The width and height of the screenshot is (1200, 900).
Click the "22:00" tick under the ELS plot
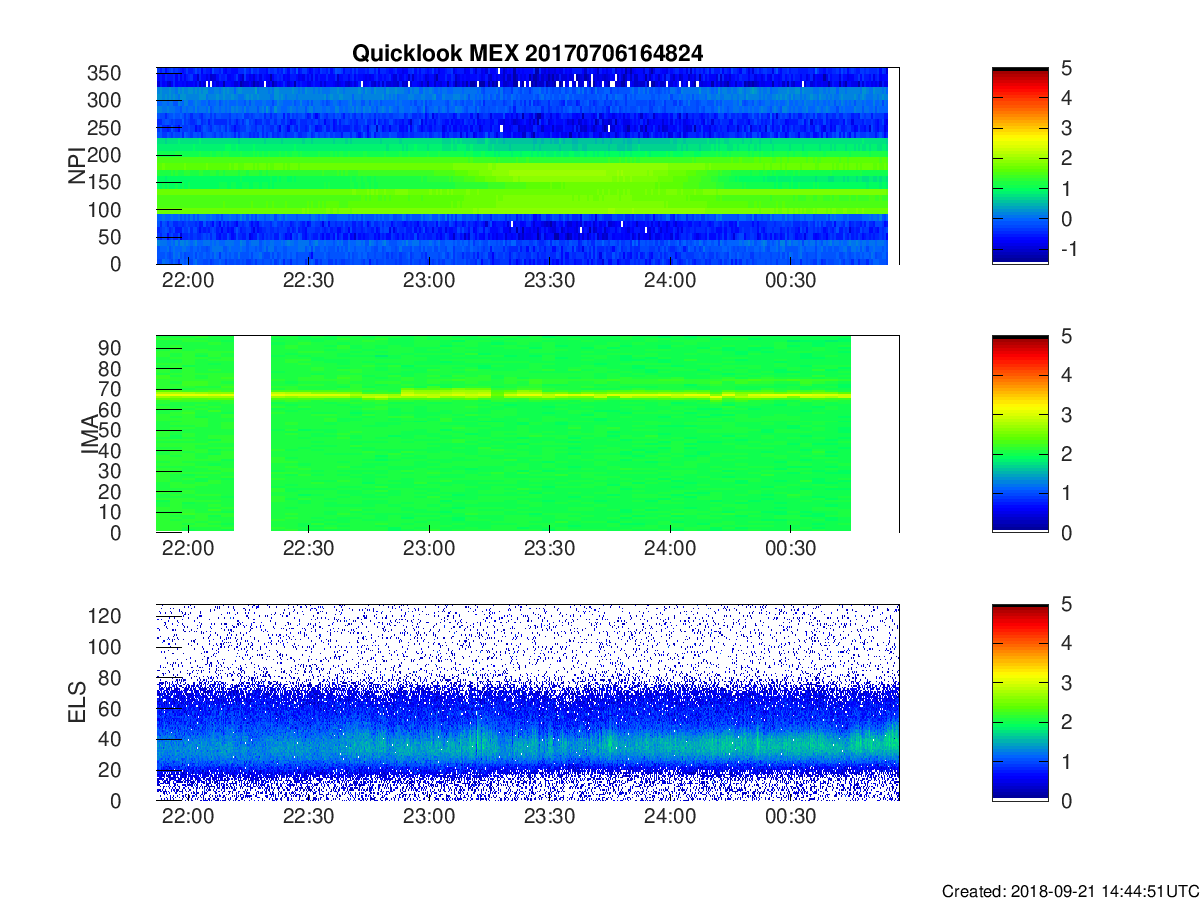pyautogui.click(x=187, y=817)
